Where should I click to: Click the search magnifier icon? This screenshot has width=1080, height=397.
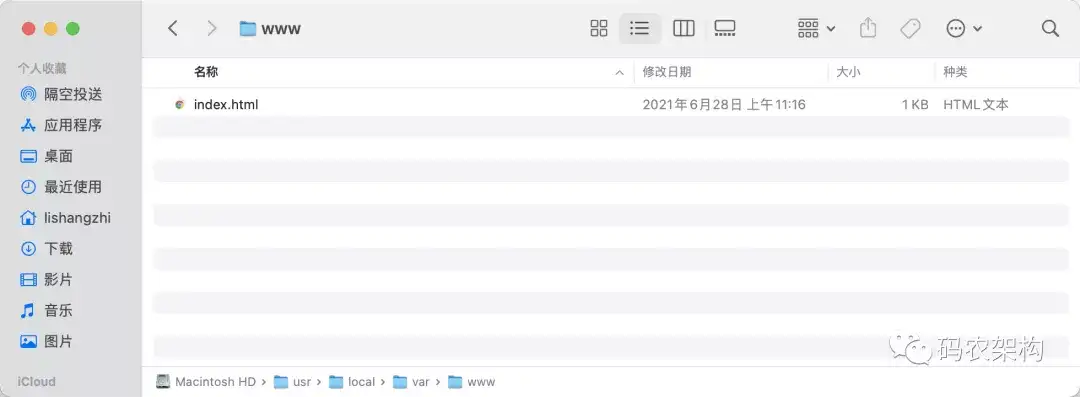click(x=1050, y=28)
